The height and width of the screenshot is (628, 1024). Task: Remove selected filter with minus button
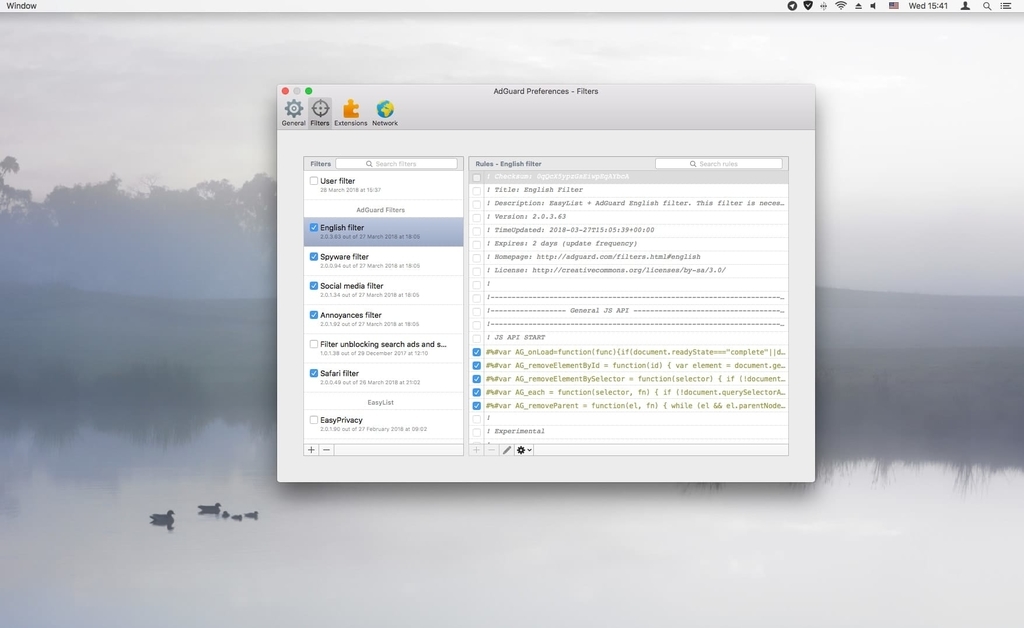point(327,450)
